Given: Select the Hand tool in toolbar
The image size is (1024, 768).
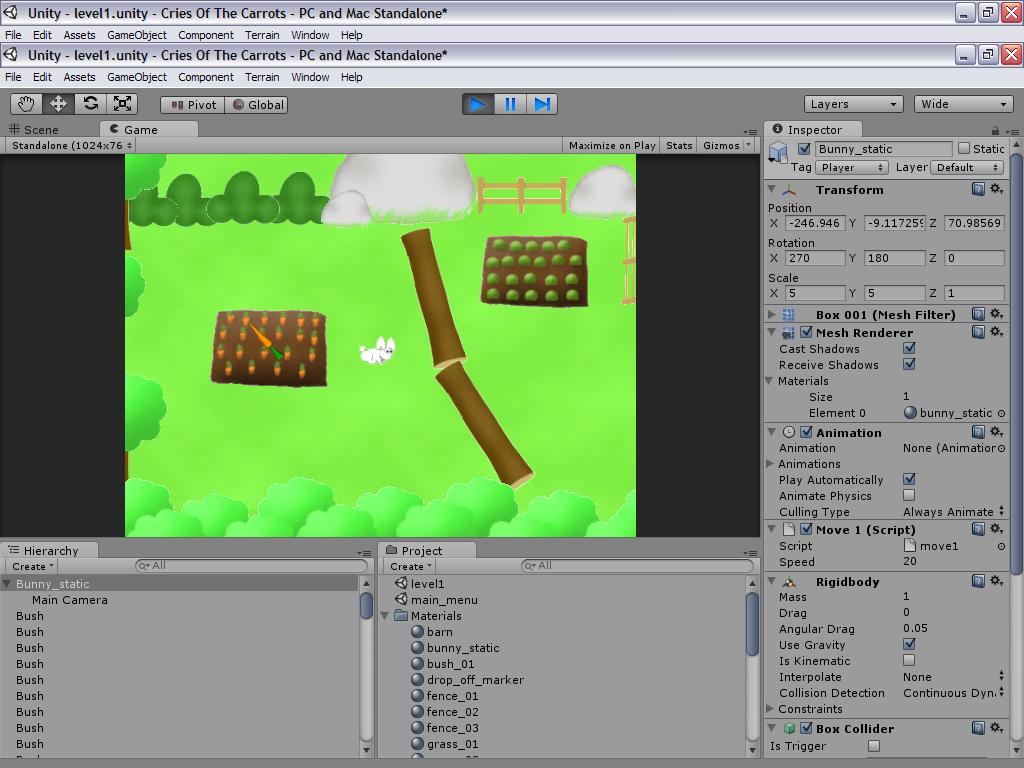Looking at the screenshot, I should click(x=26, y=104).
